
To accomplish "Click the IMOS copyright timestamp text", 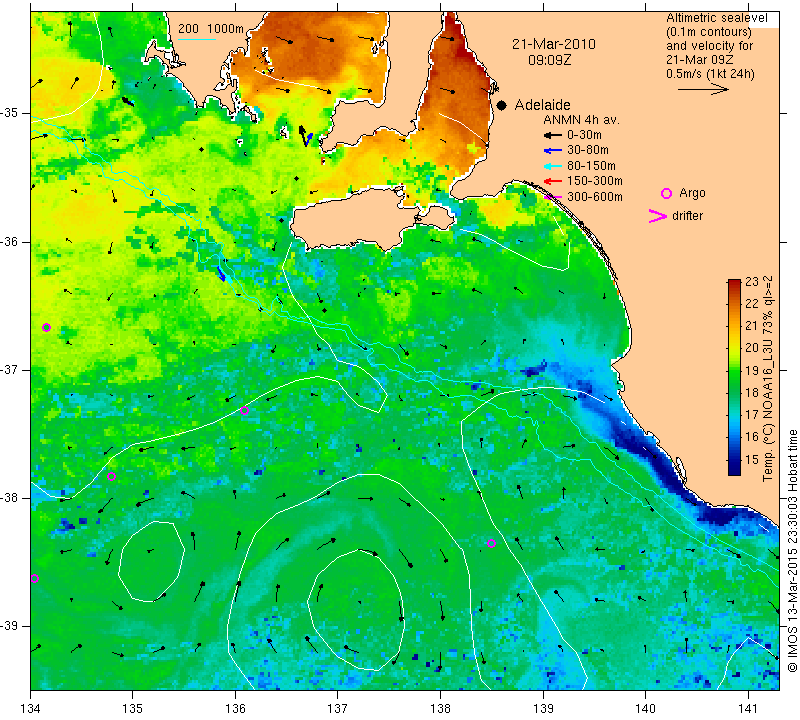I will [792, 551].
